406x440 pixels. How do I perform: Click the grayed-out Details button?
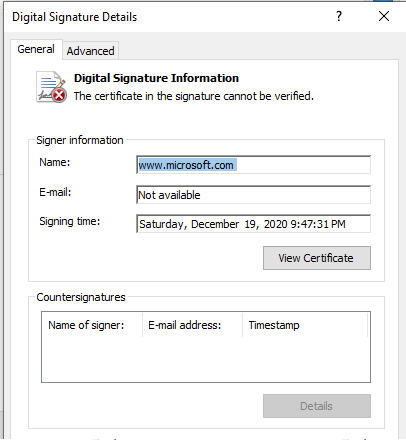pyautogui.click(x=317, y=406)
